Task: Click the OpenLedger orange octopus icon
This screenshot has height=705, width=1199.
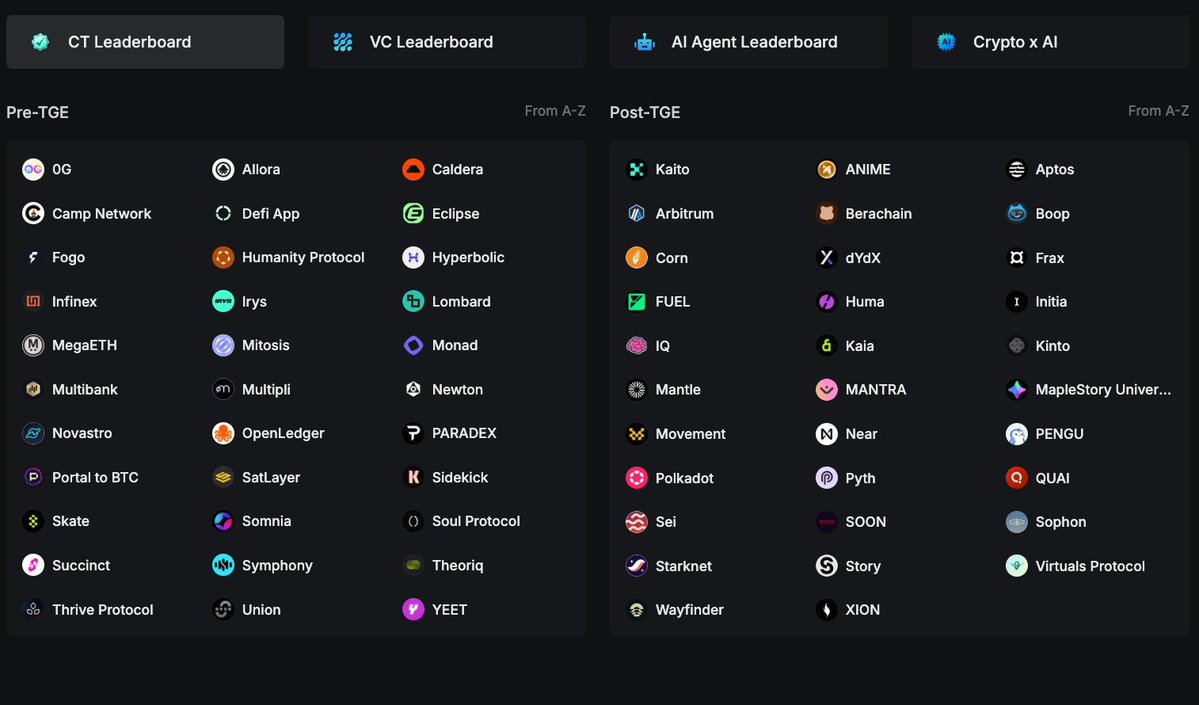Action: point(223,433)
